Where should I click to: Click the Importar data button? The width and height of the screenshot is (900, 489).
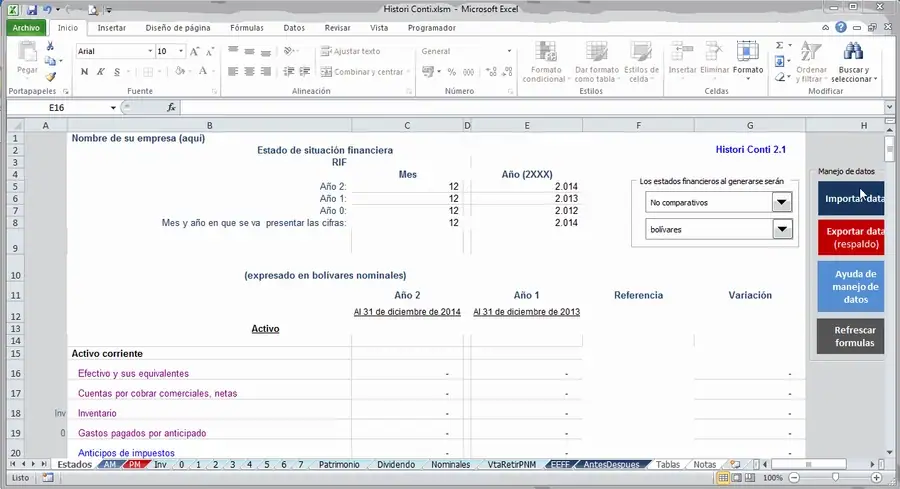(x=851, y=199)
